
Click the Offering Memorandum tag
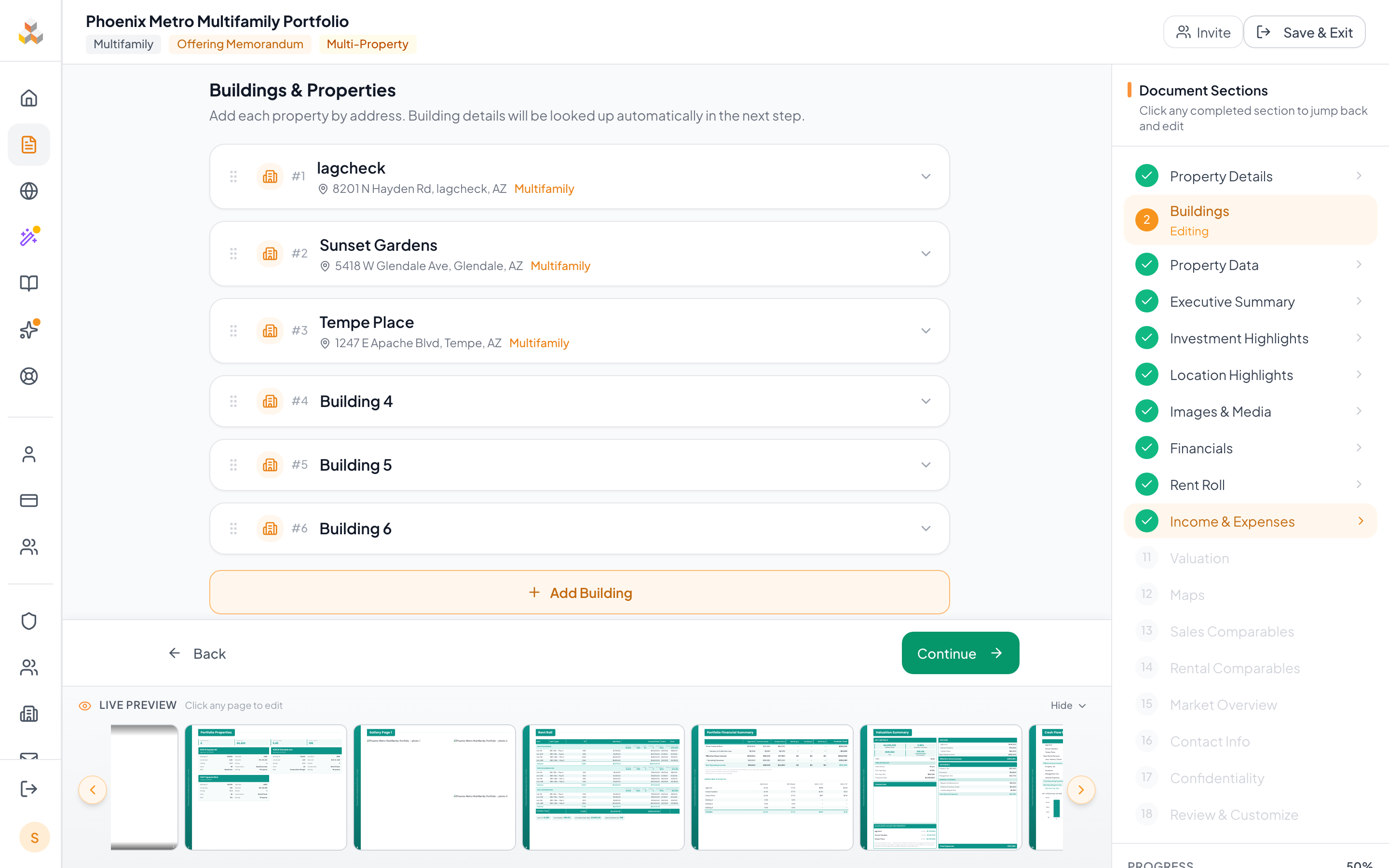pos(240,44)
